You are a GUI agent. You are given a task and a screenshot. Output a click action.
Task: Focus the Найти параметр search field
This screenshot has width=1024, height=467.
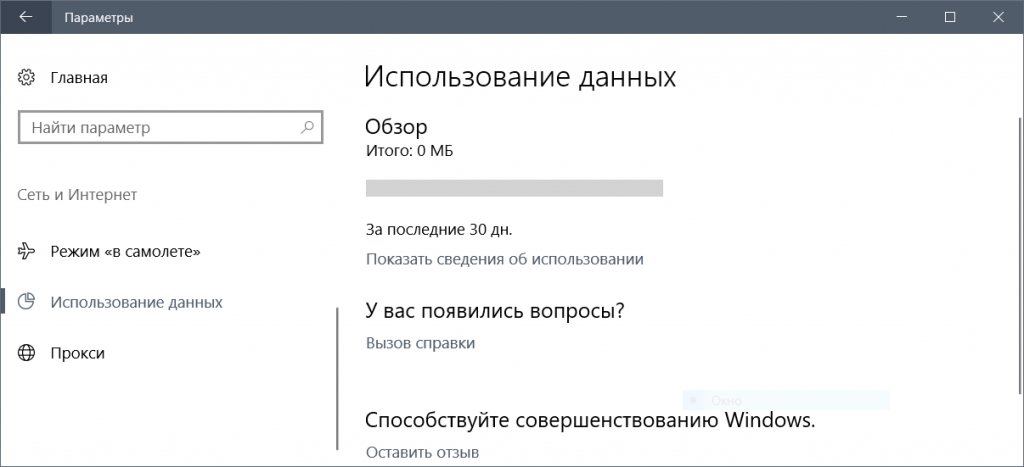coord(160,128)
